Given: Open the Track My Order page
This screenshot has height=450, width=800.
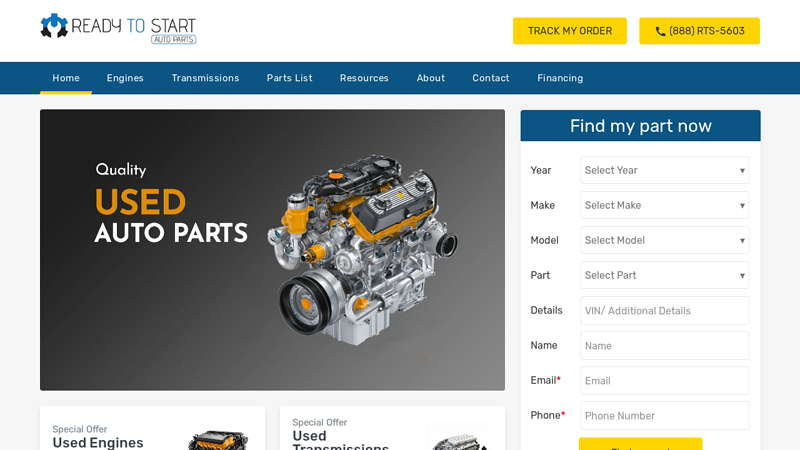Looking at the screenshot, I should tap(569, 31).
